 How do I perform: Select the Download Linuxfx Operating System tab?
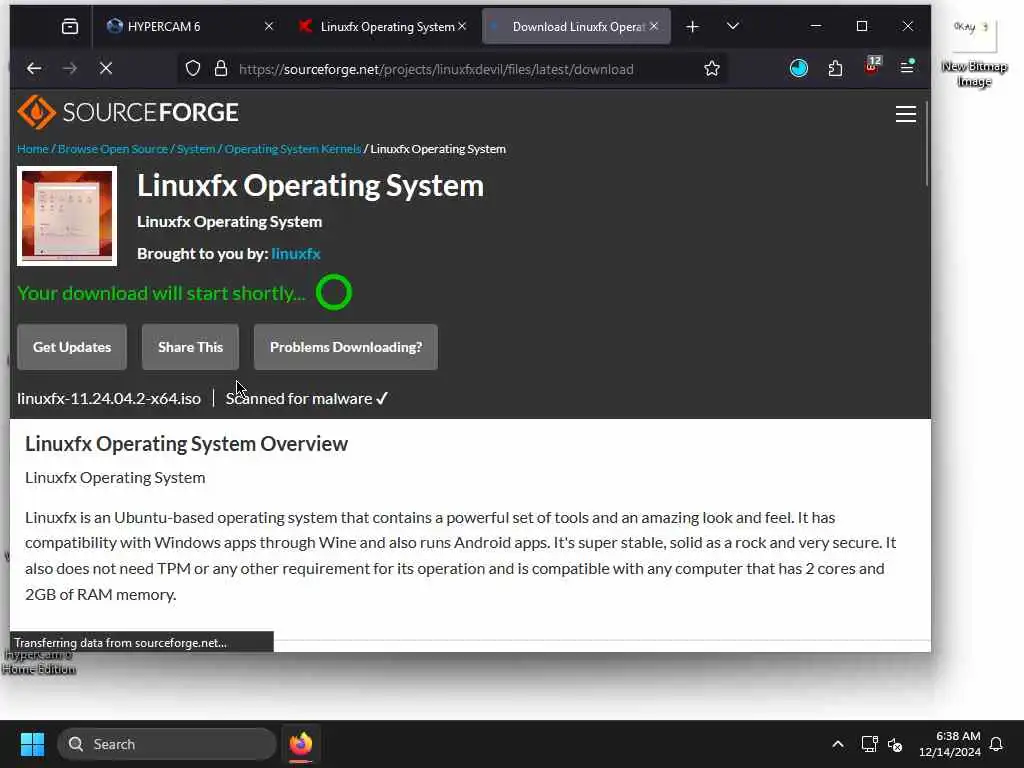[x=576, y=27]
